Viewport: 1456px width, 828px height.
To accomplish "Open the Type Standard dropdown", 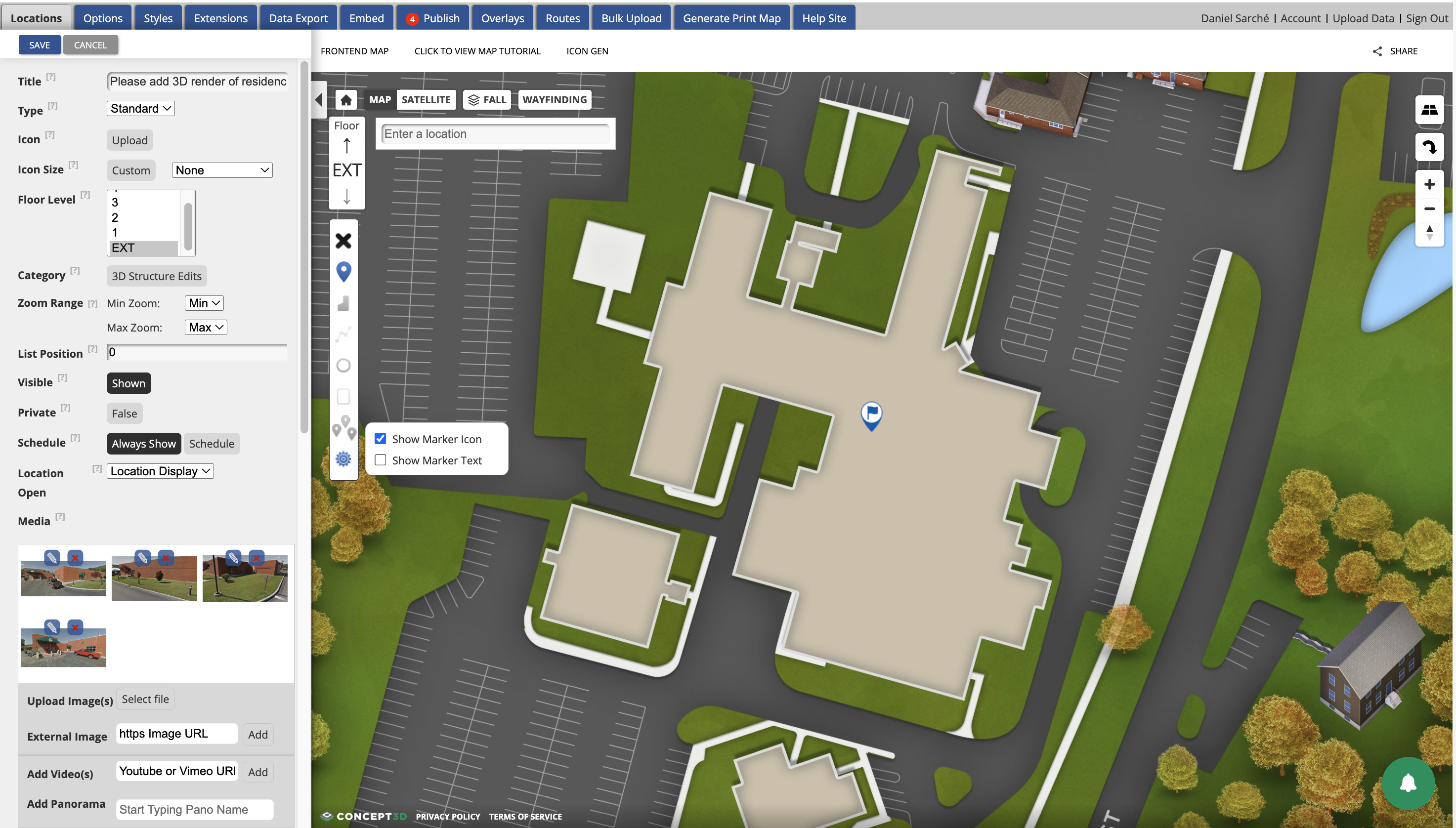I will (x=140, y=109).
